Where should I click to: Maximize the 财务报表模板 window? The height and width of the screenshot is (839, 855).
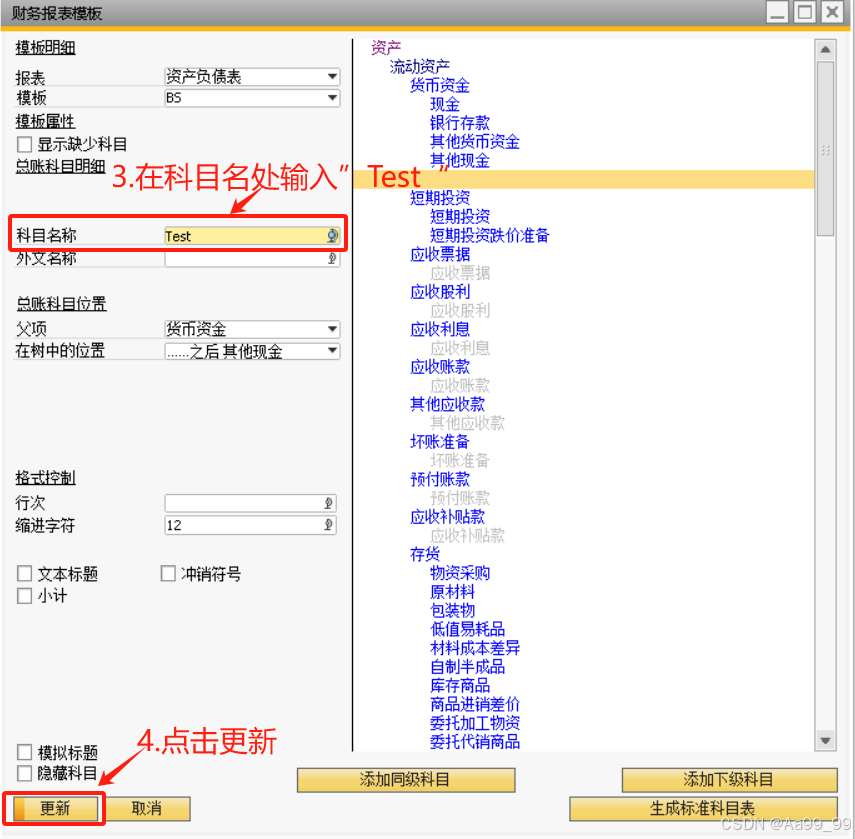(x=804, y=12)
